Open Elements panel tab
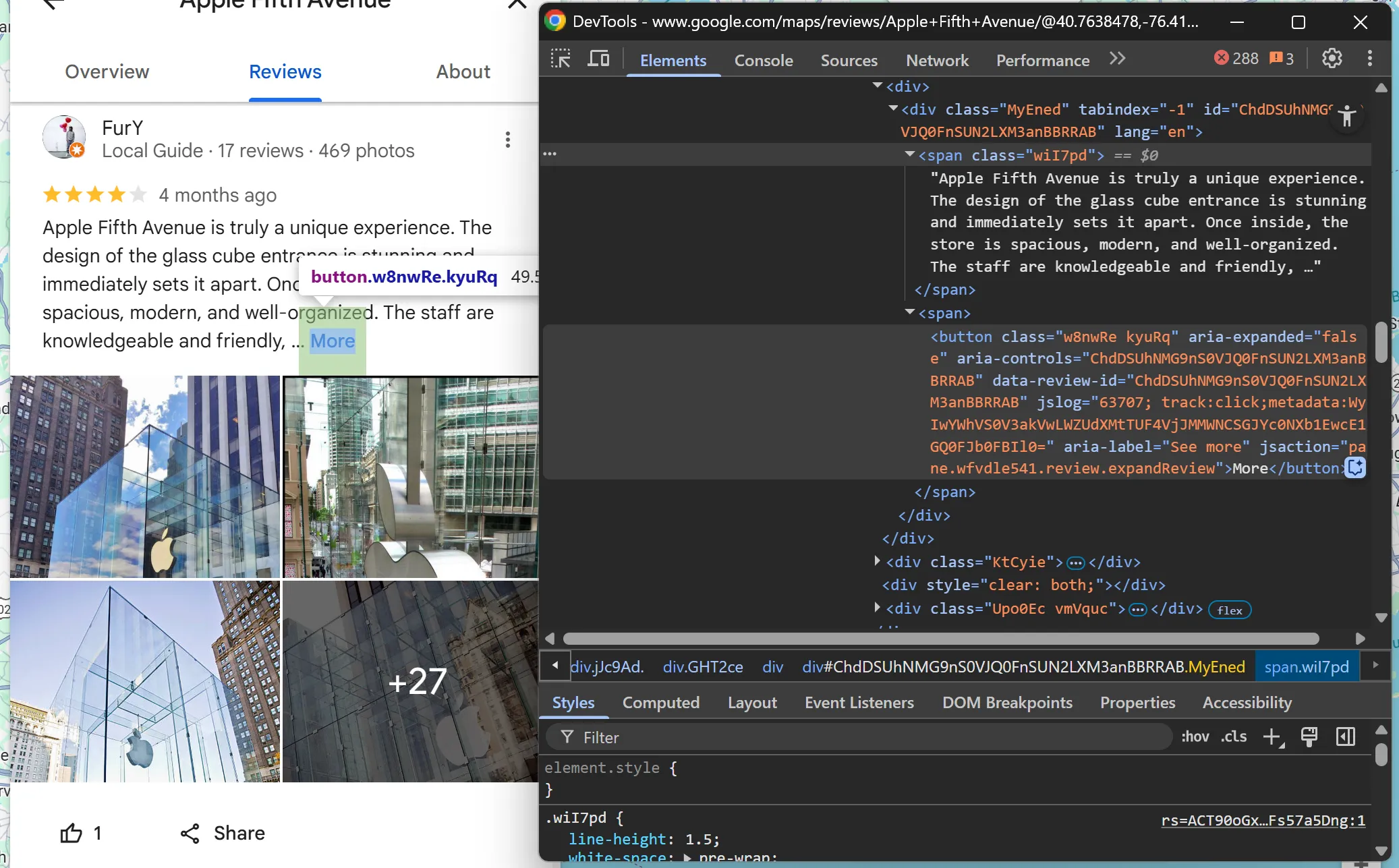 (x=673, y=60)
